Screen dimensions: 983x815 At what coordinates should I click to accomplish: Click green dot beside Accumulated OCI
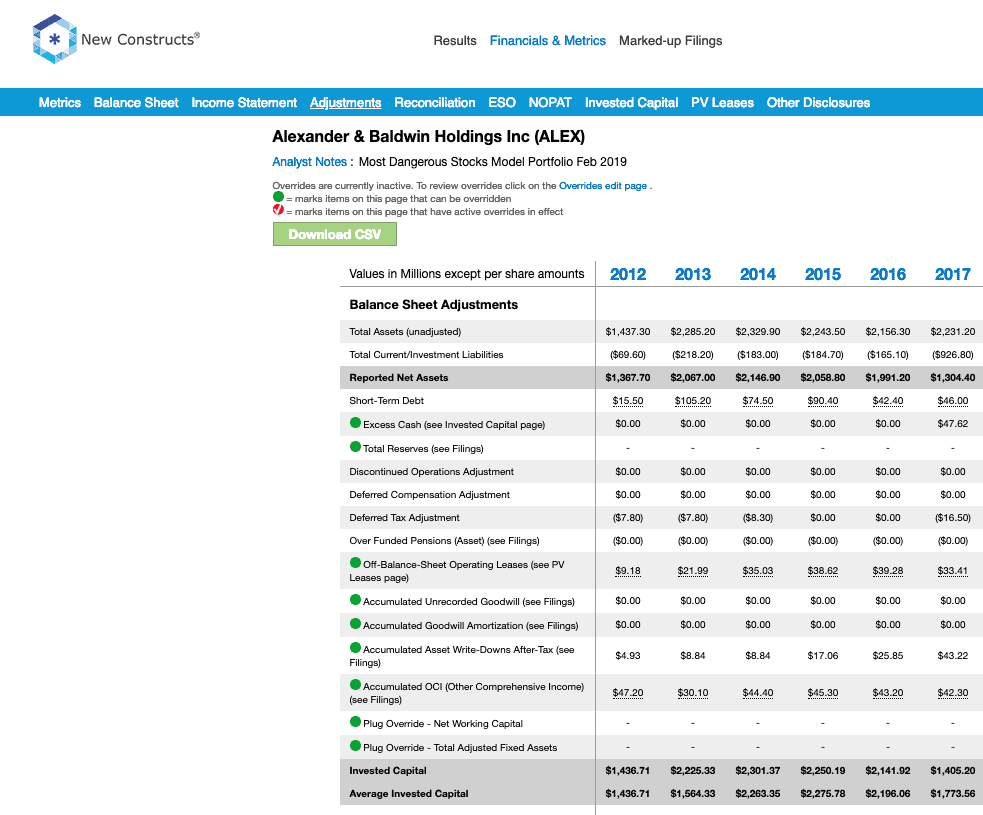355,685
